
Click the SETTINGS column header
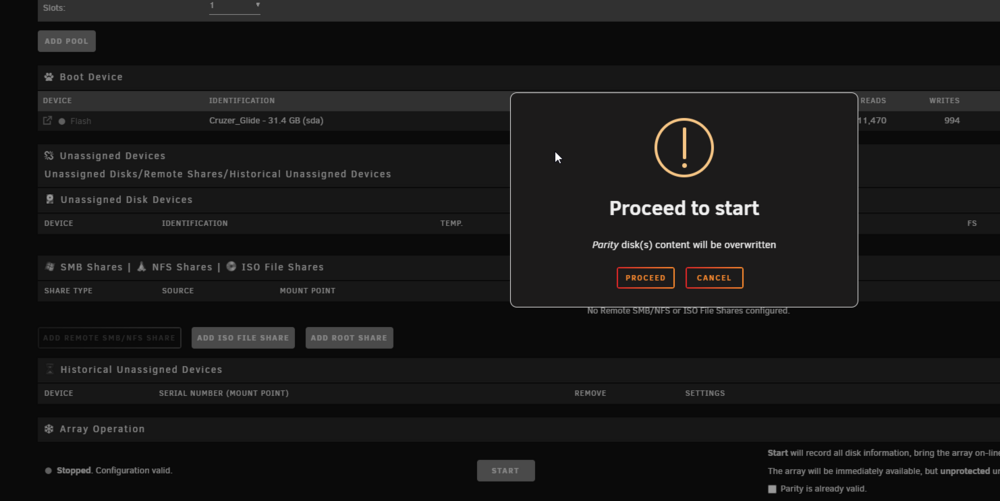coord(705,393)
